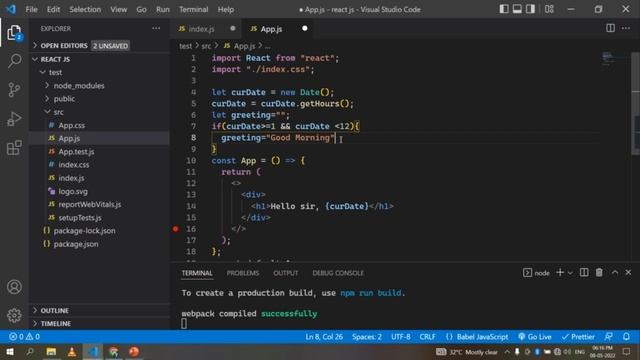Open reportWebVitals.js file

tap(99, 204)
